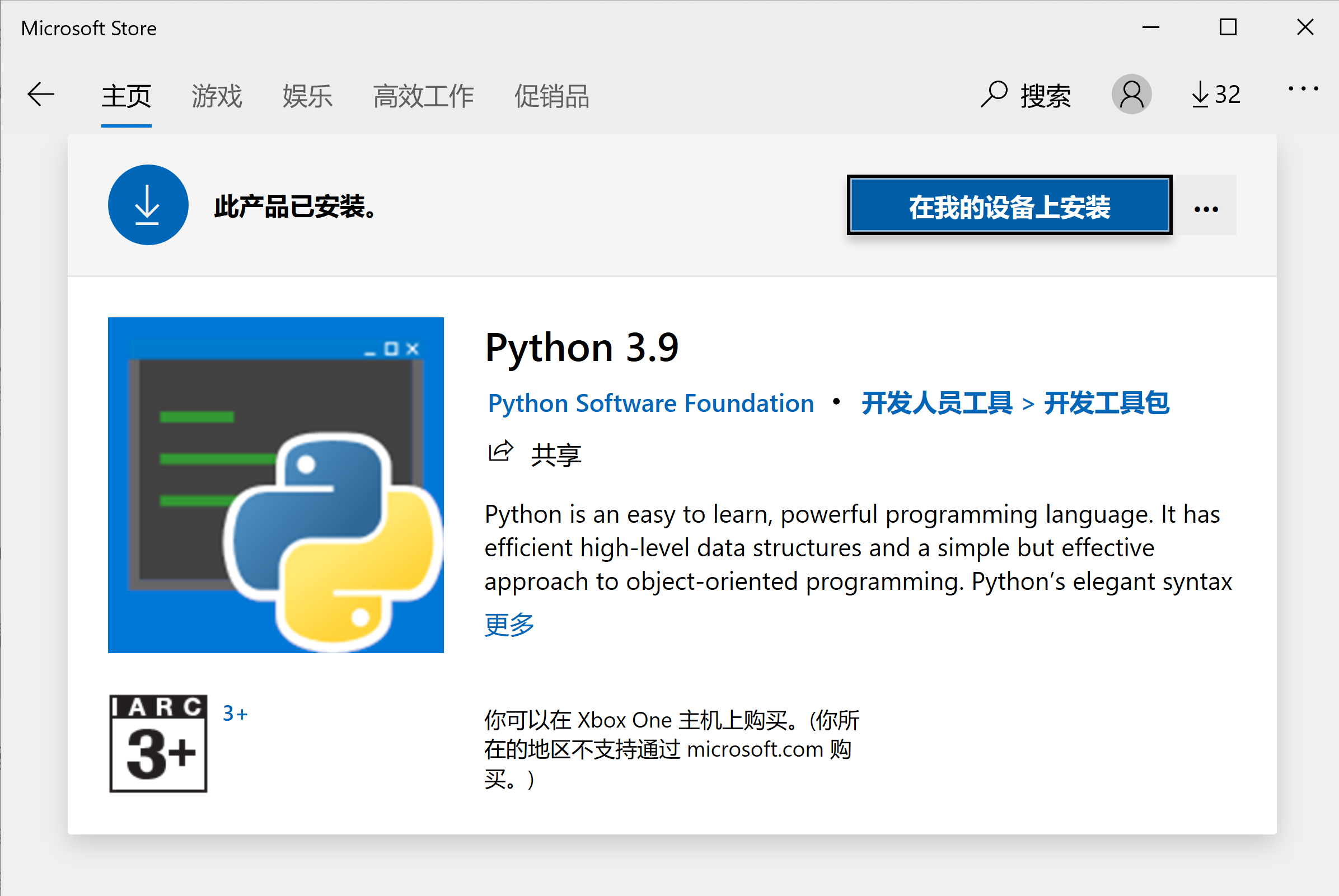Viewport: 1339px width, 896px height.
Task: Open the 开发人员工具 category link
Action: click(x=937, y=404)
